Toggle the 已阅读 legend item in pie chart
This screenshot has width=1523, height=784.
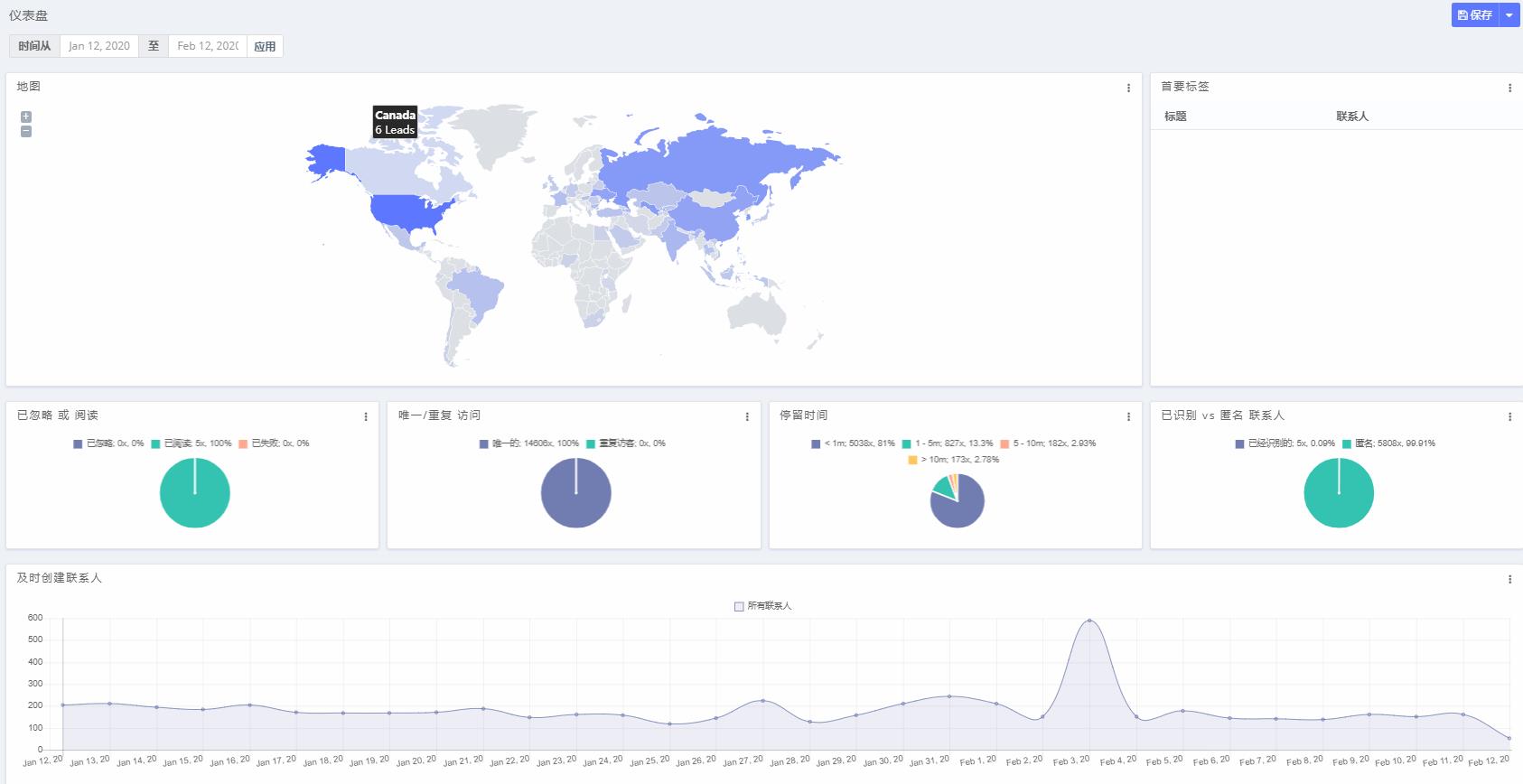tap(191, 443)
